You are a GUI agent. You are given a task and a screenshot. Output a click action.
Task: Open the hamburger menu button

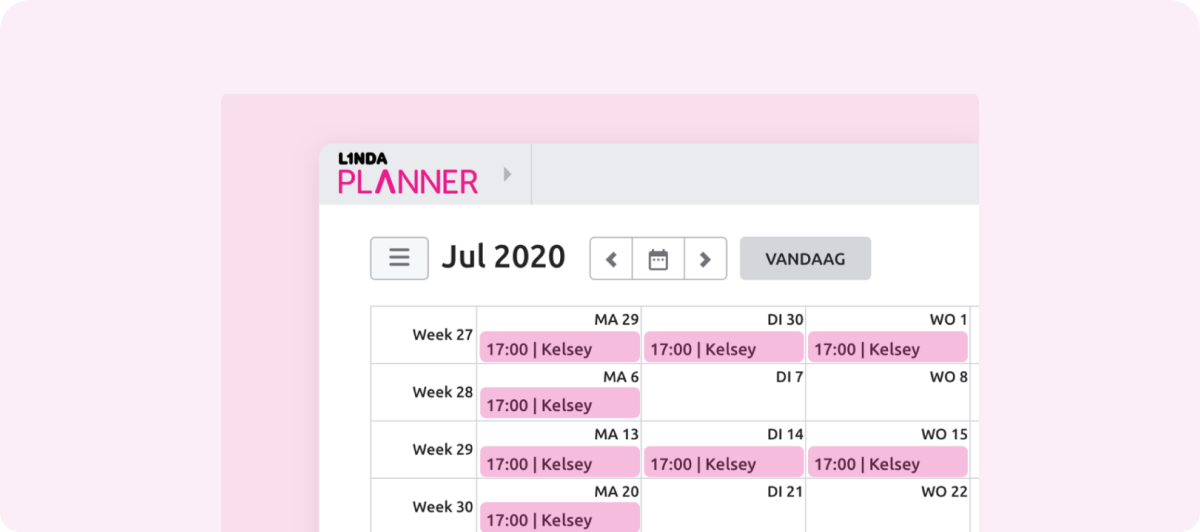399,258
